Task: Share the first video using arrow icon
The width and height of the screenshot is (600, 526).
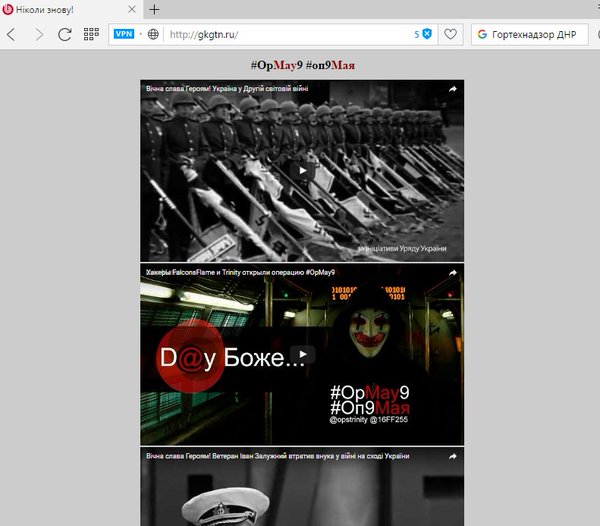Action: 453,89
